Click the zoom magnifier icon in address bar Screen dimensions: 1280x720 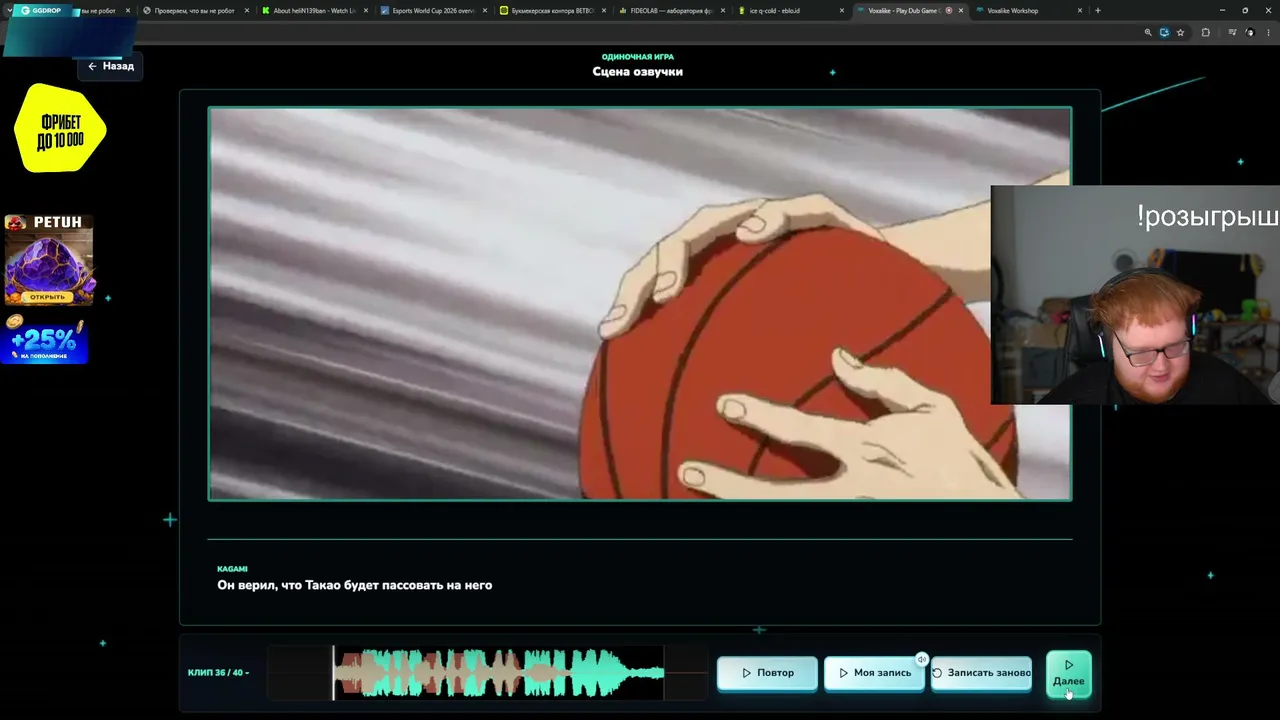[1148, 33]
